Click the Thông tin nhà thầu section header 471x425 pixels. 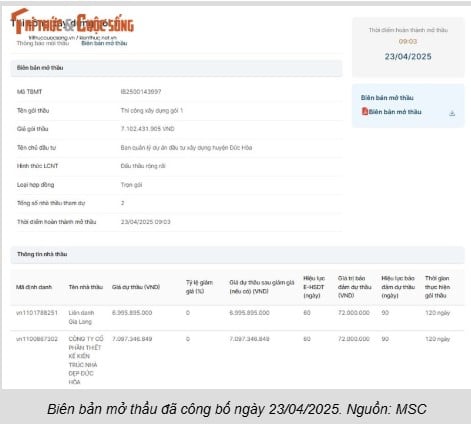click(237, 254)
